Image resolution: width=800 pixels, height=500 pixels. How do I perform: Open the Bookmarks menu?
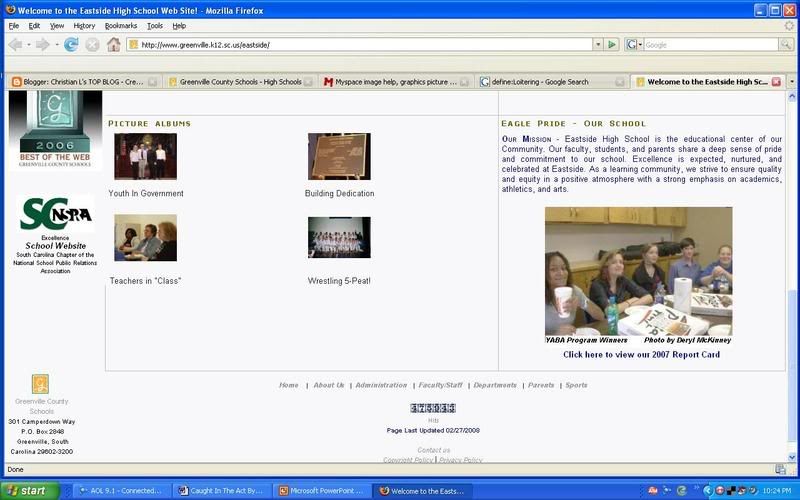click(x=121, y=26)
